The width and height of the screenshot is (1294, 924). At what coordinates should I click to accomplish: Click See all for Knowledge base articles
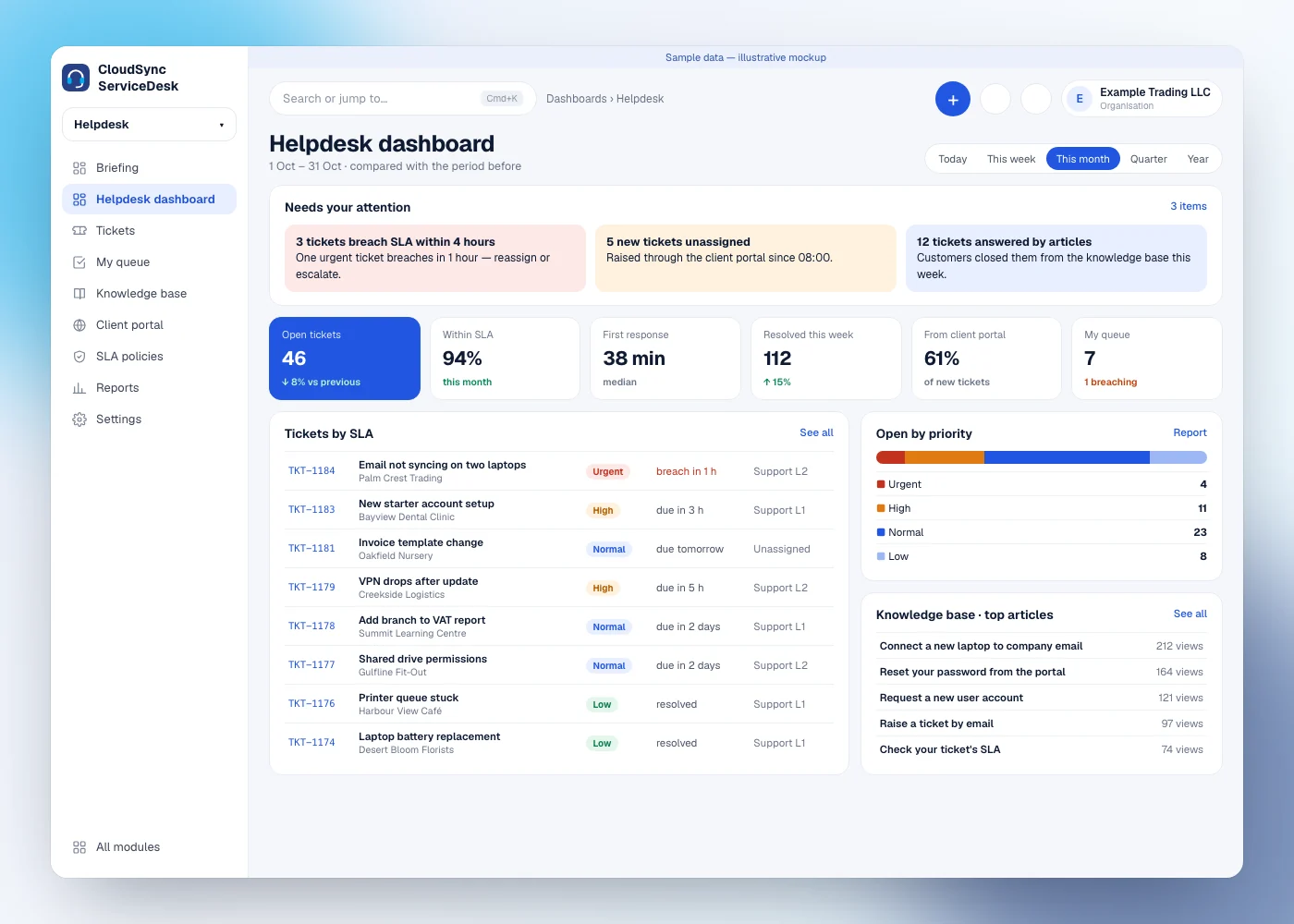(x=1190, y=614)
